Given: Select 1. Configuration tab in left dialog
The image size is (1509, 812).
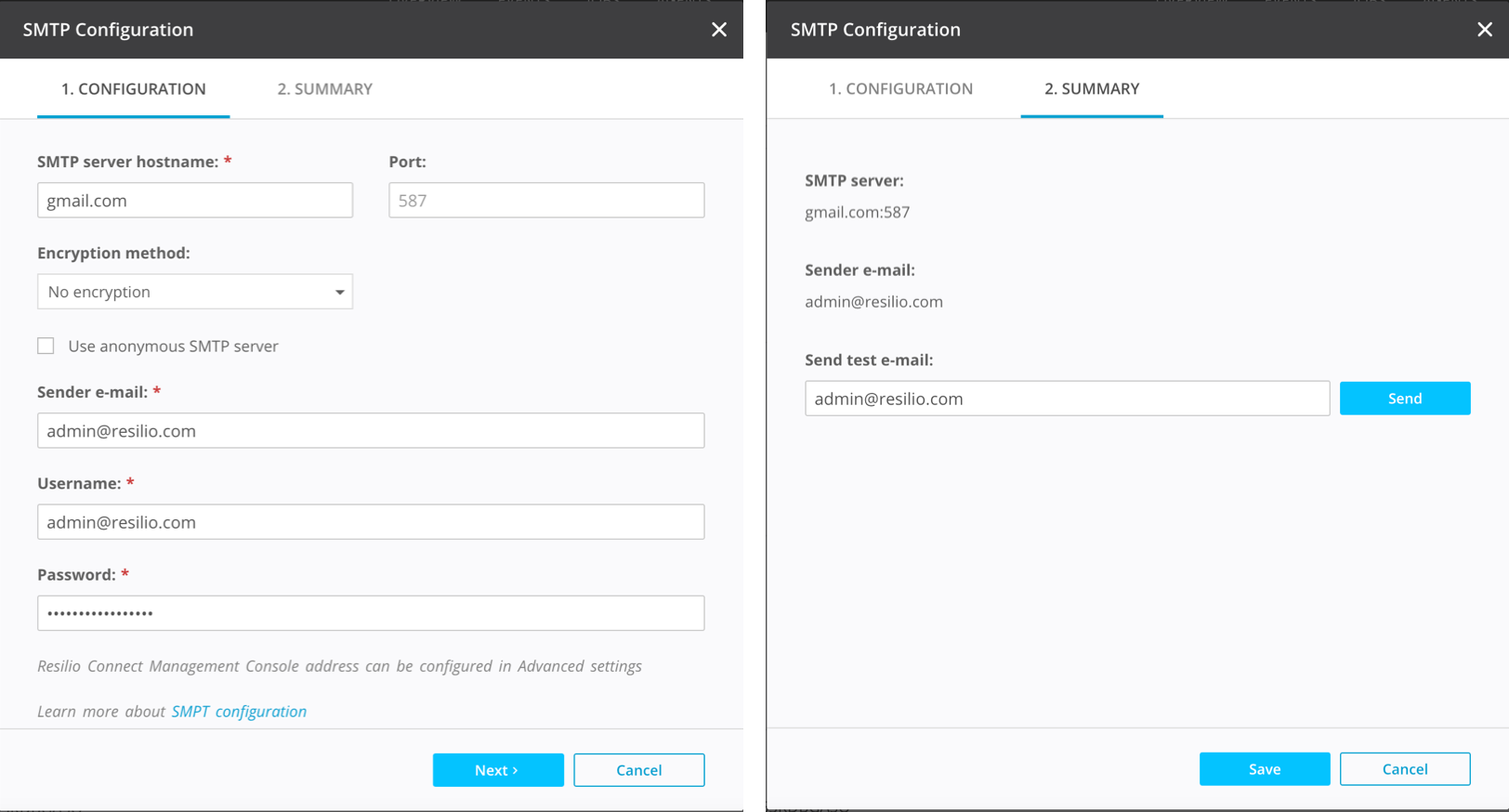Looking at the screenshot, I should 134,89.
